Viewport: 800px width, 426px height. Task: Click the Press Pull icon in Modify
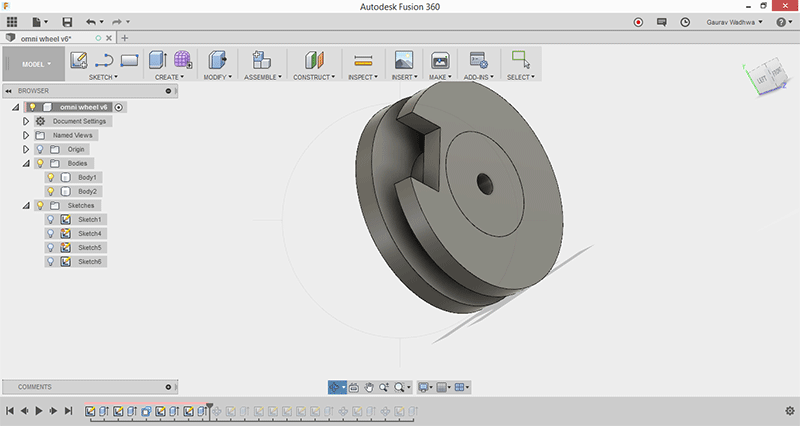coord(217,60)
